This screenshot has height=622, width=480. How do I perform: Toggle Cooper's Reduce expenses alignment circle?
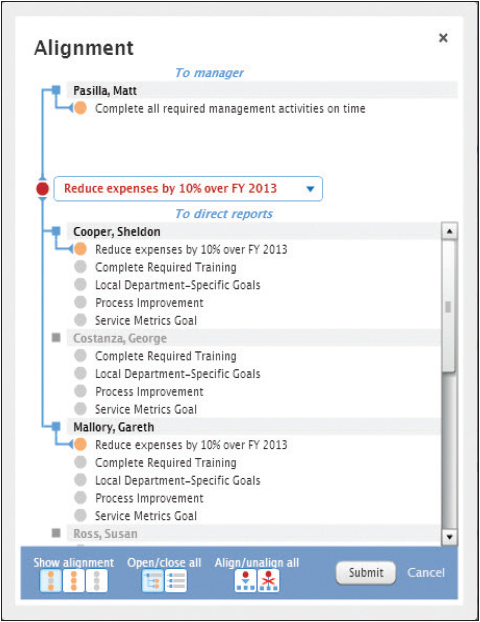pos(80,249)
